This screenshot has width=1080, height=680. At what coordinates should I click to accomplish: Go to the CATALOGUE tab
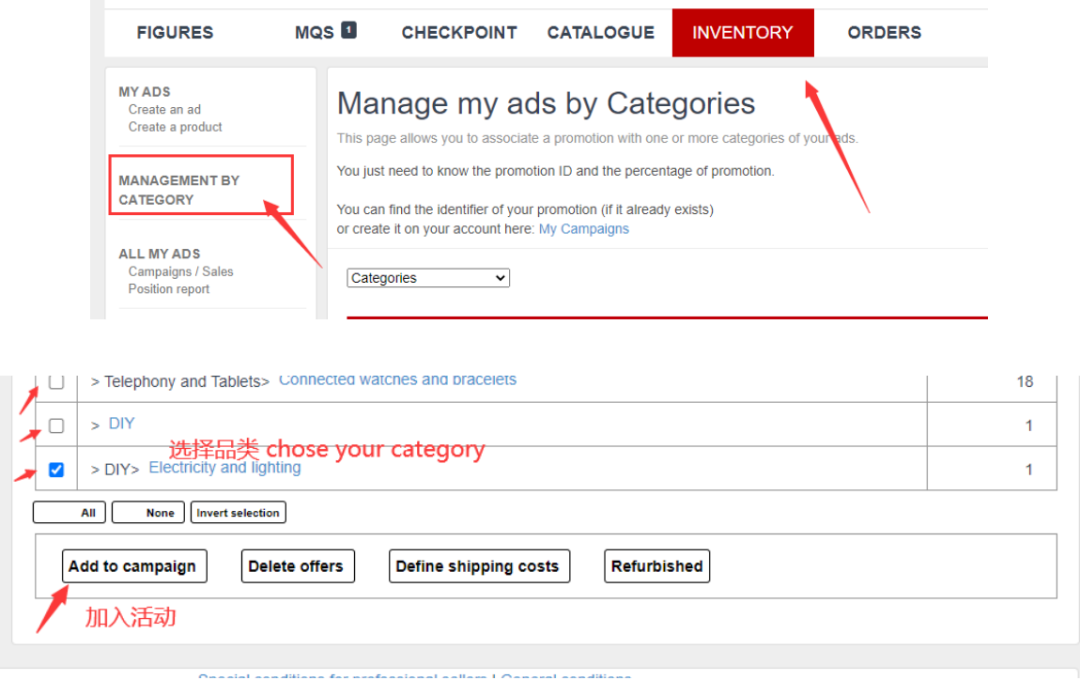(601, 32)
